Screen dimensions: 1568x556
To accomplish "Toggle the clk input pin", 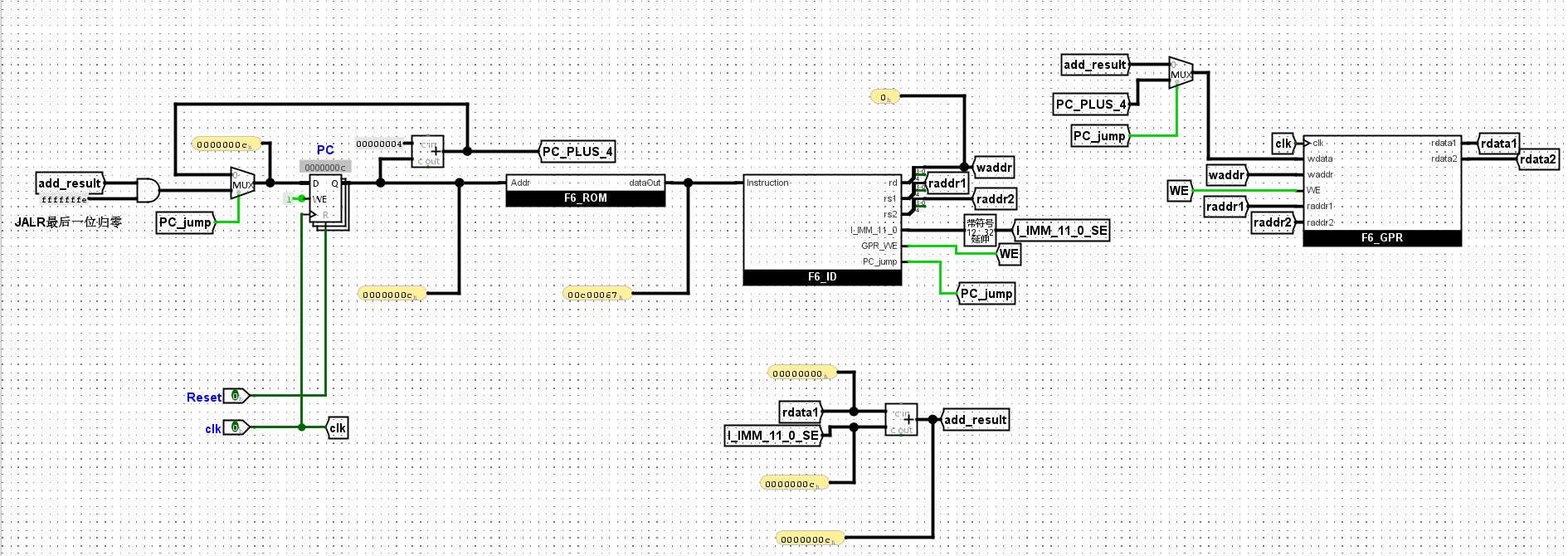I will pyautogui.click(x=236, y=428).
